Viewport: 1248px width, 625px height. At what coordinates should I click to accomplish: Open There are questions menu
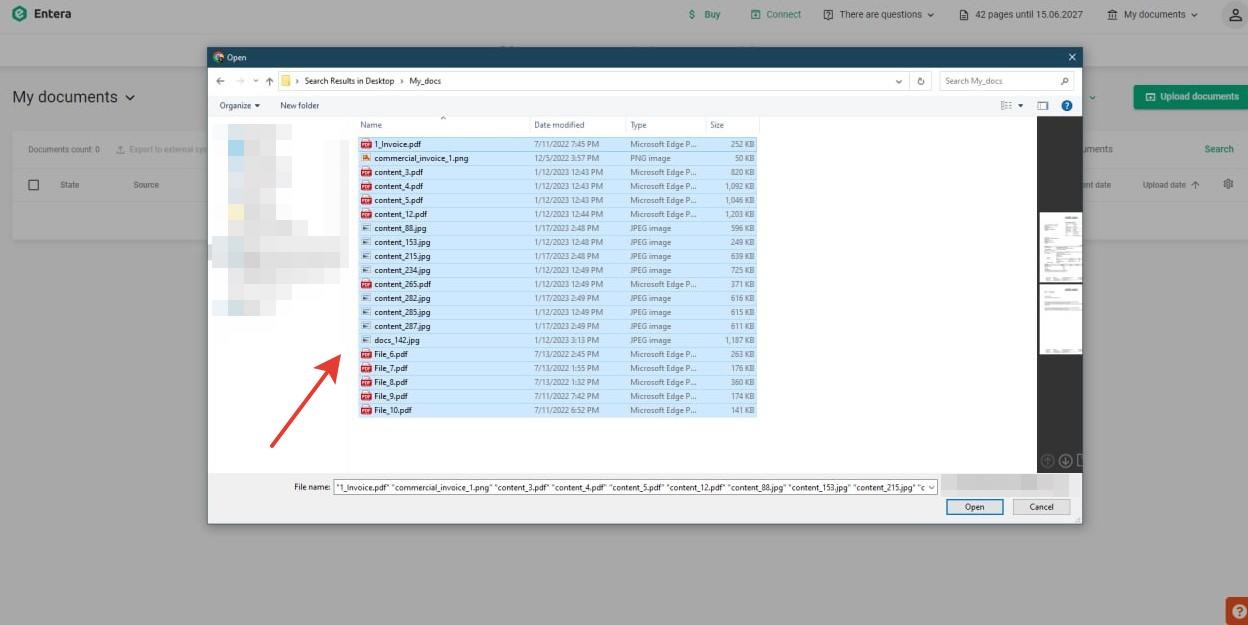click(879, 15)
